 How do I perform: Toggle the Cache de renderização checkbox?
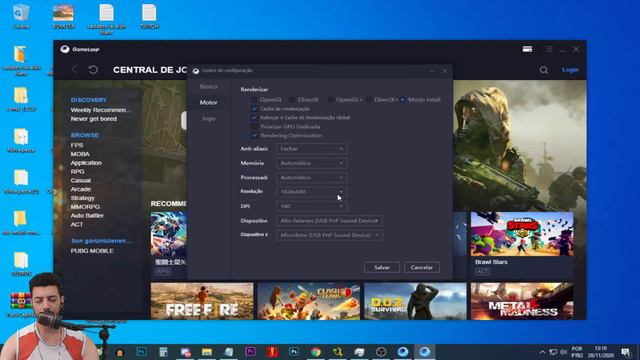(x=254, y=109)
